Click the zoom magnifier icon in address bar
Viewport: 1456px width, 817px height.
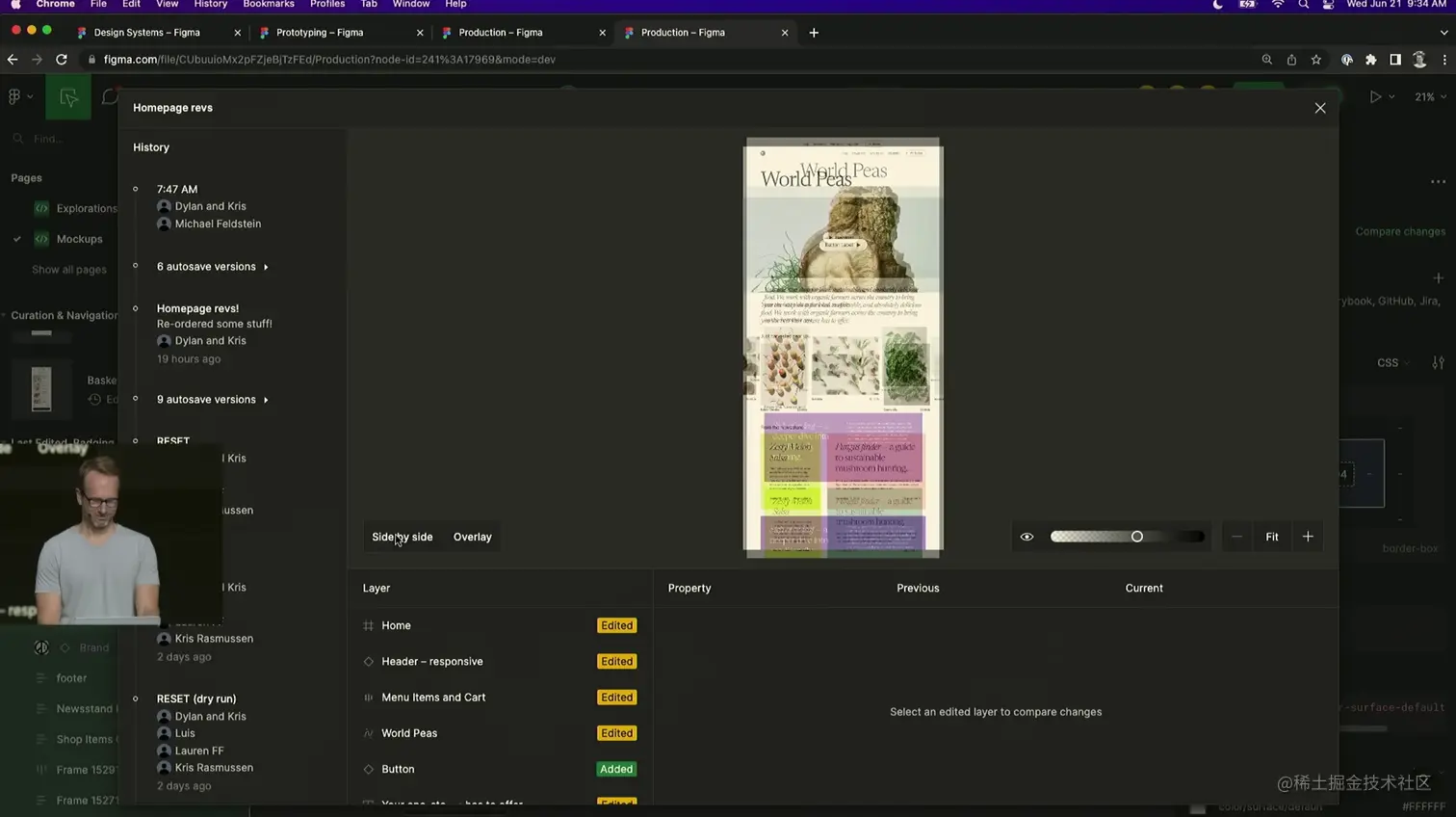click(1267, 60)
